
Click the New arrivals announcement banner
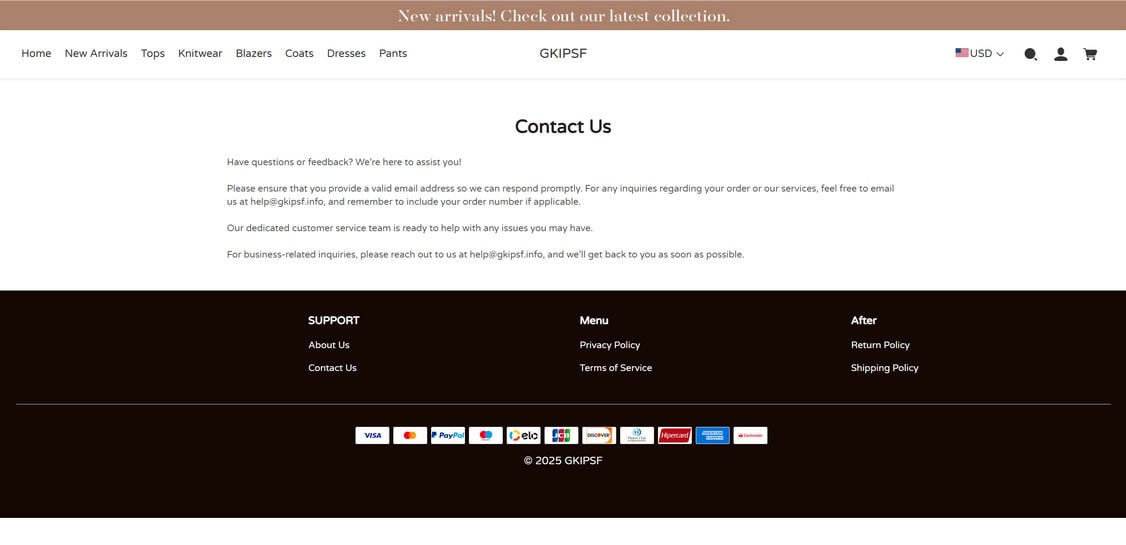tap(563, 15)
